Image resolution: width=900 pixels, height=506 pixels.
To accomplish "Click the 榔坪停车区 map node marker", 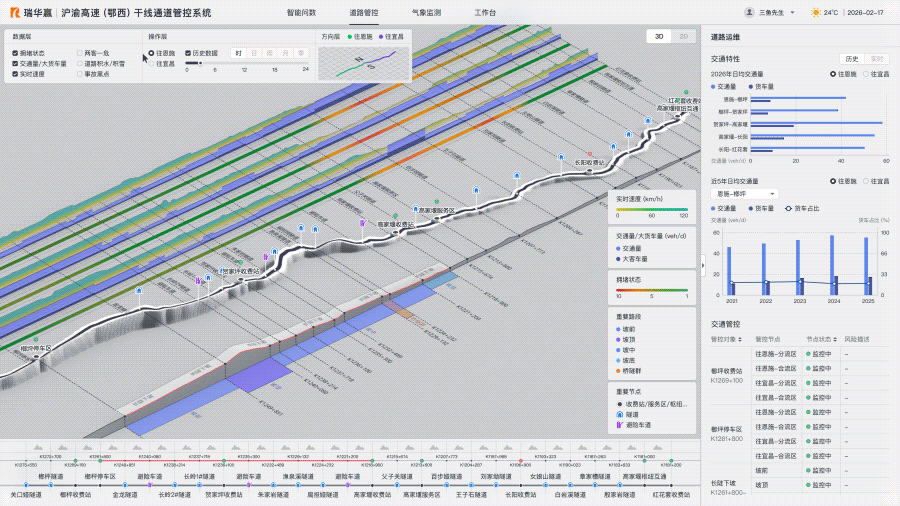I will [x=37, y=356].
